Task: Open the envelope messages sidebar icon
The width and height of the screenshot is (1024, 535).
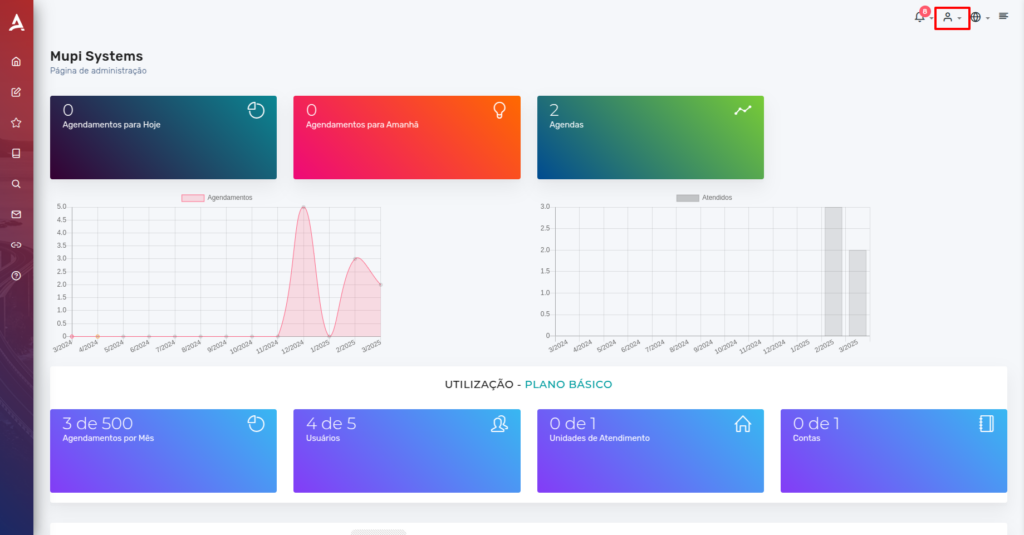Action: click(16, 214)
